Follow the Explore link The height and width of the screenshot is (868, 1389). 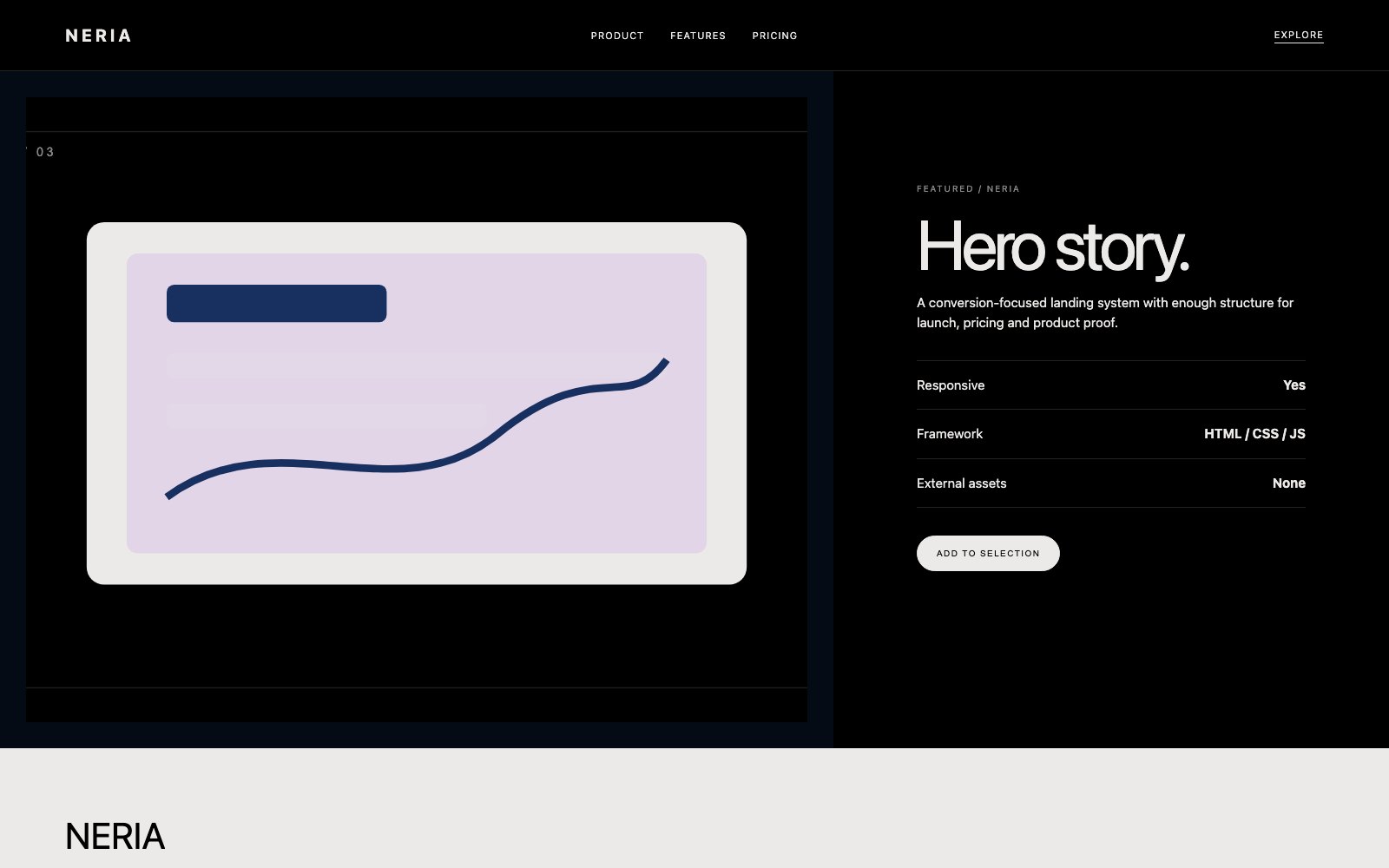click(x=1299, y=36)
